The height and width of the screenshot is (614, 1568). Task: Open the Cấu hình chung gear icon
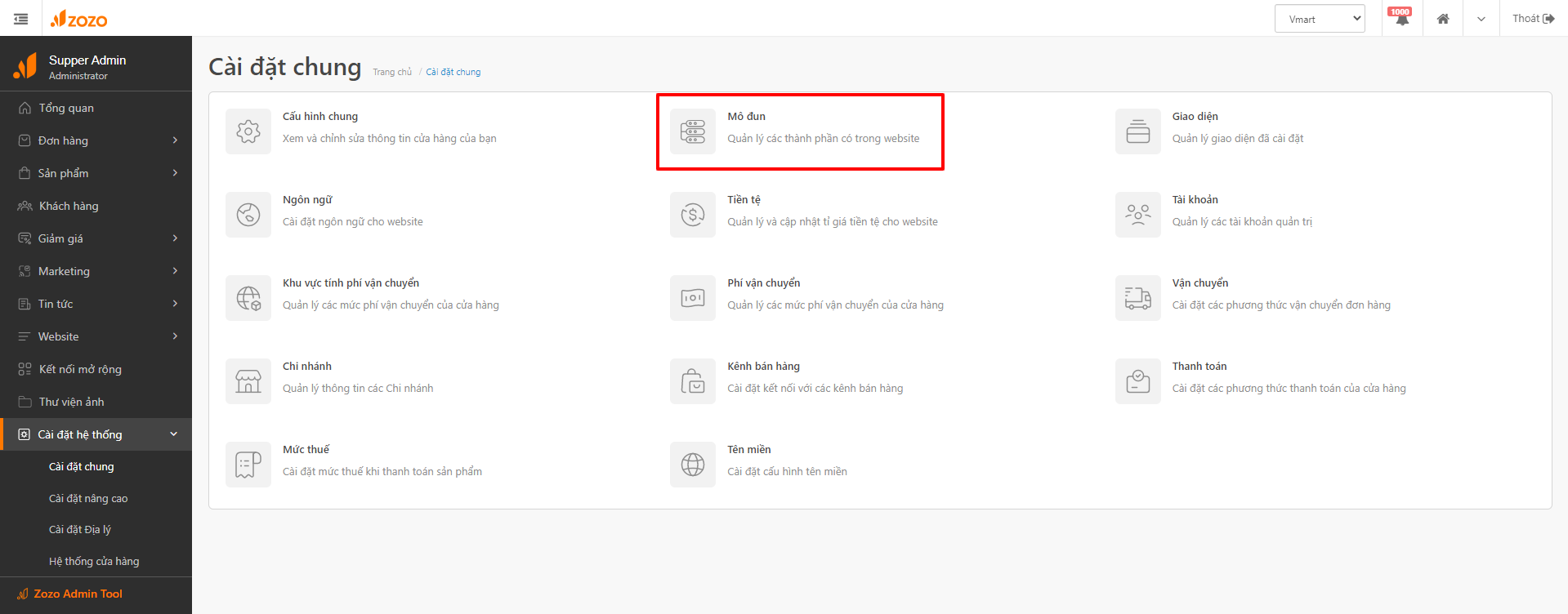248,131
